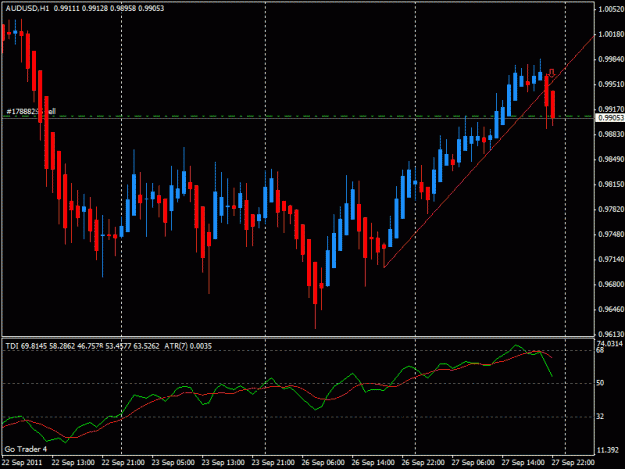Click price axis value 0.98150
This screenshot has height=469, width=625.
611,184
